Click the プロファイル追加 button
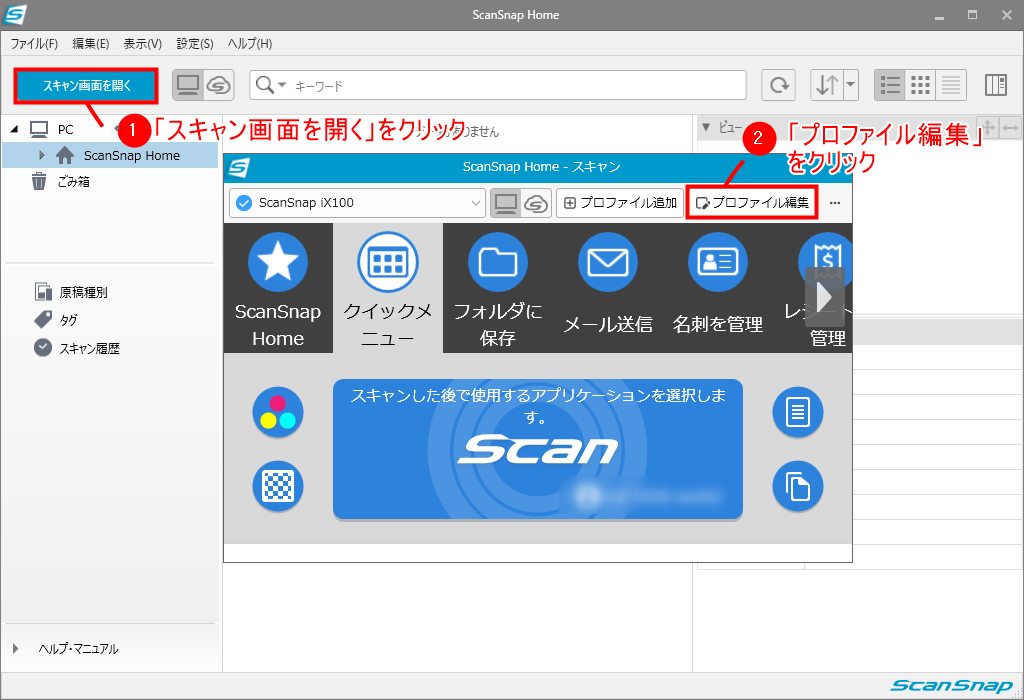1024x700 pixels. click(x=620, y=202)
